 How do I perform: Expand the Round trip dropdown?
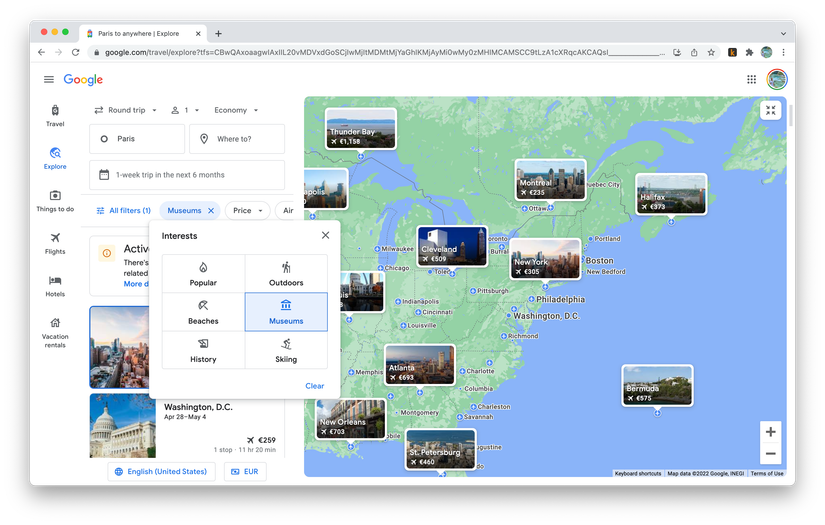(x=126, y=110)
